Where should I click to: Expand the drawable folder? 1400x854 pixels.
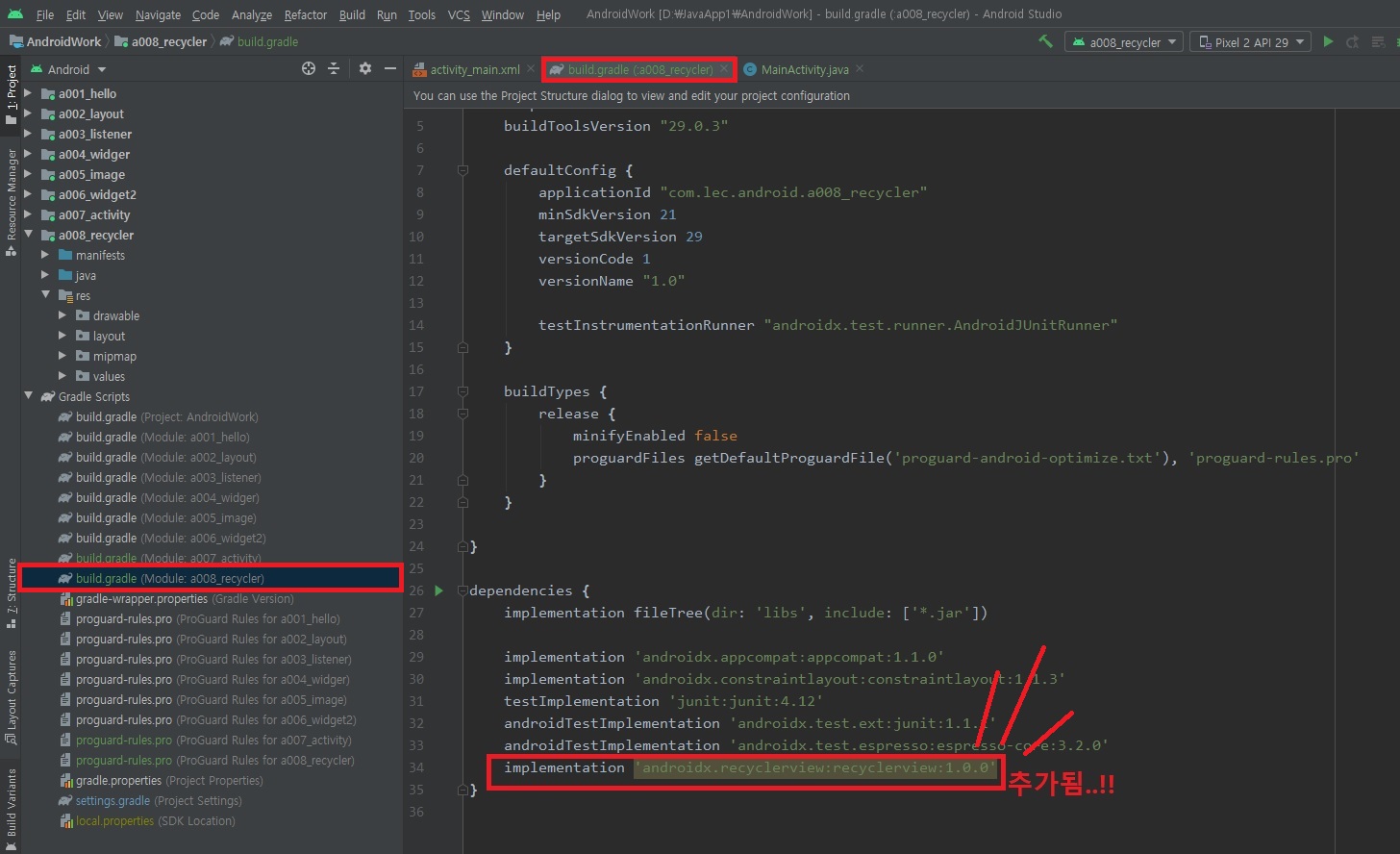(62, 315)
